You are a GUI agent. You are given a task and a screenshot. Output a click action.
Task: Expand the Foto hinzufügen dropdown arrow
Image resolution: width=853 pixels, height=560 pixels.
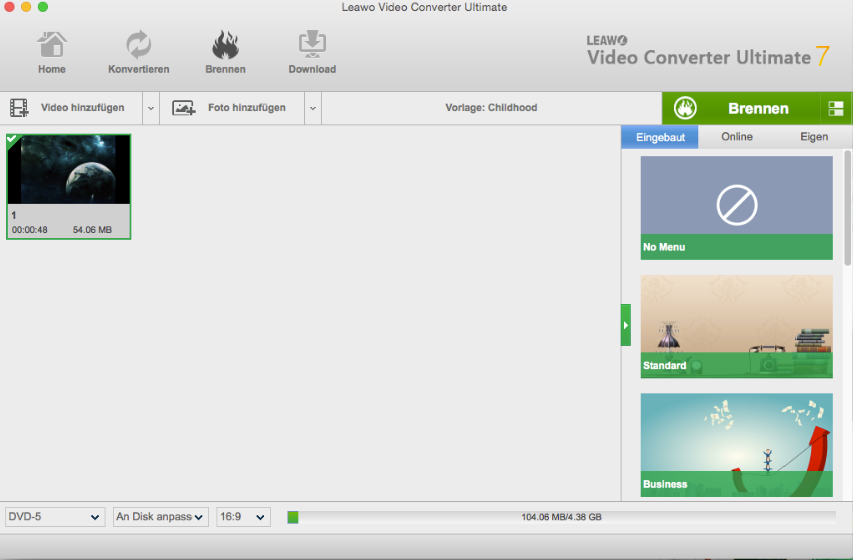(x=313, y=108)
